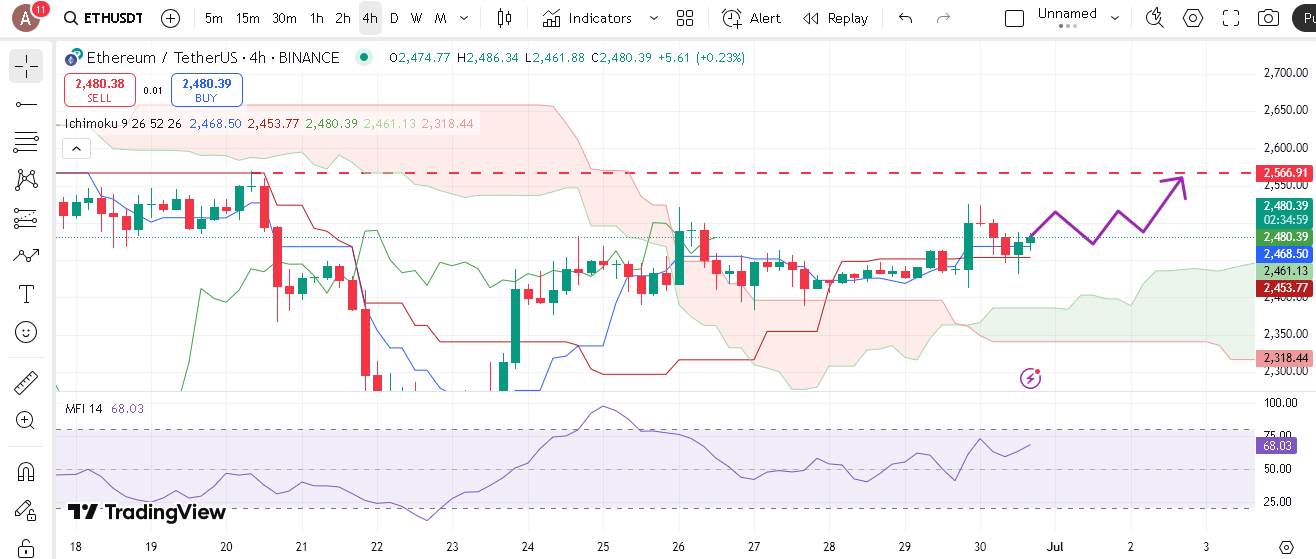The image size is (1316, 559).
Task: Toggle stay in drawing mode pencil lock
Action: point(26,510)
